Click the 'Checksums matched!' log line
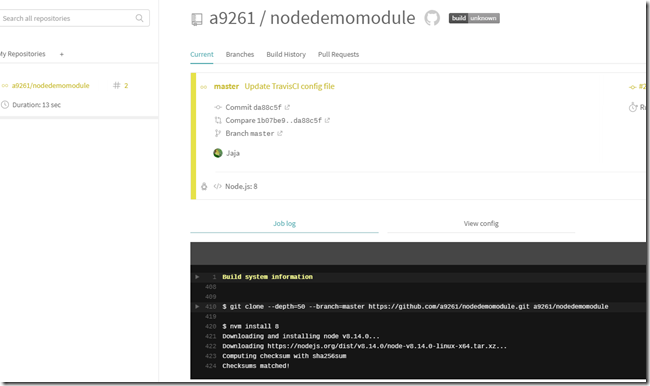650x386 pixels. point(256,366)
